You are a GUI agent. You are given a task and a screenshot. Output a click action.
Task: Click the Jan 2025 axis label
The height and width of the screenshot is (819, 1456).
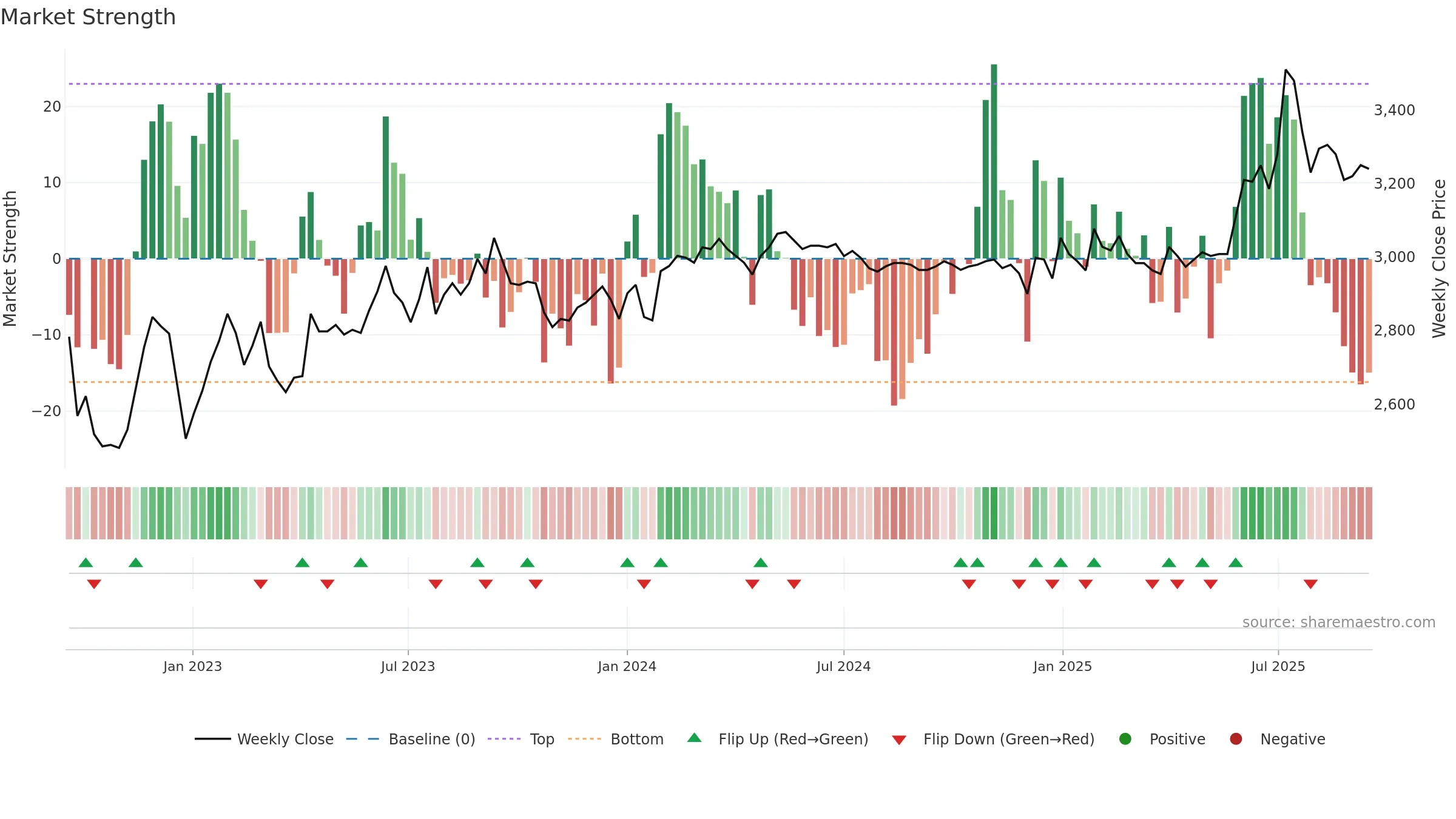pyautogui.click(x=1062, y=667)
